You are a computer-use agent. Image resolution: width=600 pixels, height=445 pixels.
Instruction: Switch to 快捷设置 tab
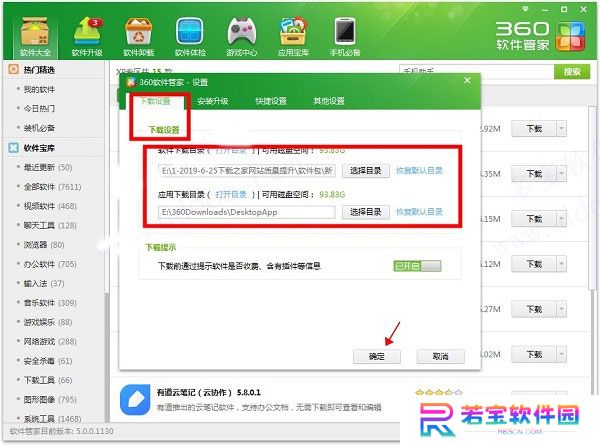click(x=271, y=101)
